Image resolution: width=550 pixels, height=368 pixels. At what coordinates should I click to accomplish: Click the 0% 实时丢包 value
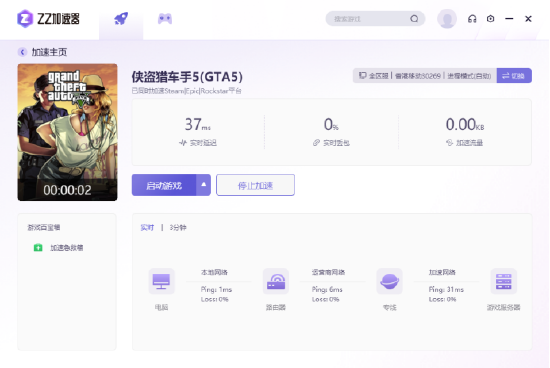click(x=331, y=124)
